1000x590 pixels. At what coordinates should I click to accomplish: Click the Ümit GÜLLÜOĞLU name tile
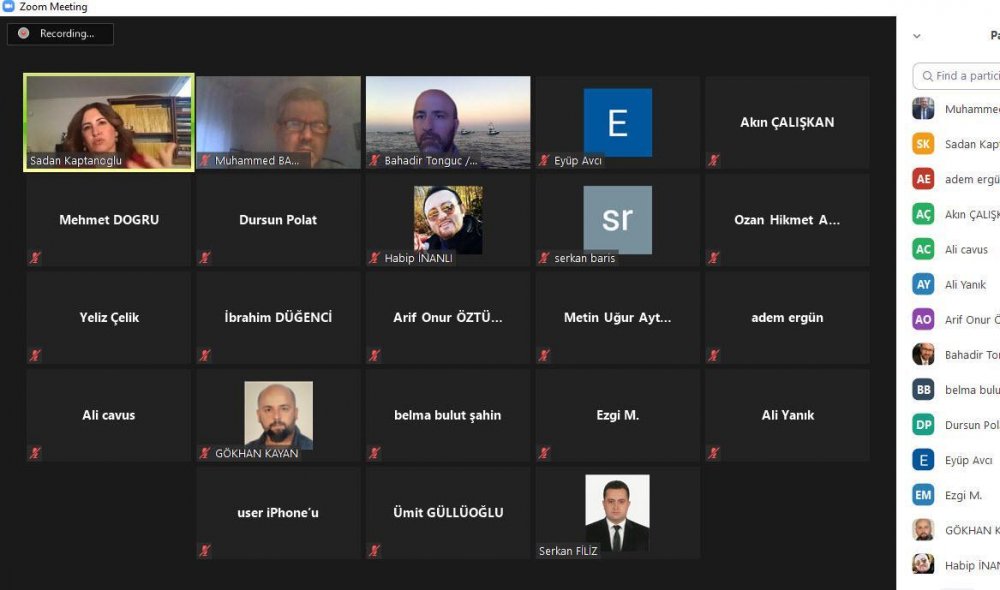tap(448, 512)
